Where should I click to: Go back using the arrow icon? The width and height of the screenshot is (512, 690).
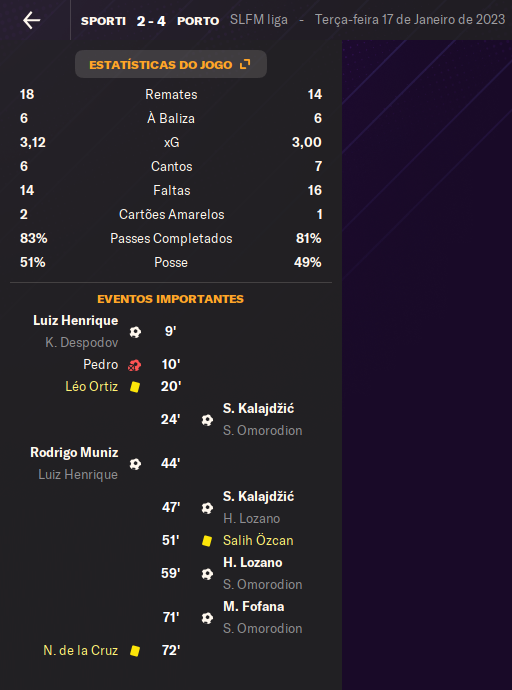pos(32,20)
